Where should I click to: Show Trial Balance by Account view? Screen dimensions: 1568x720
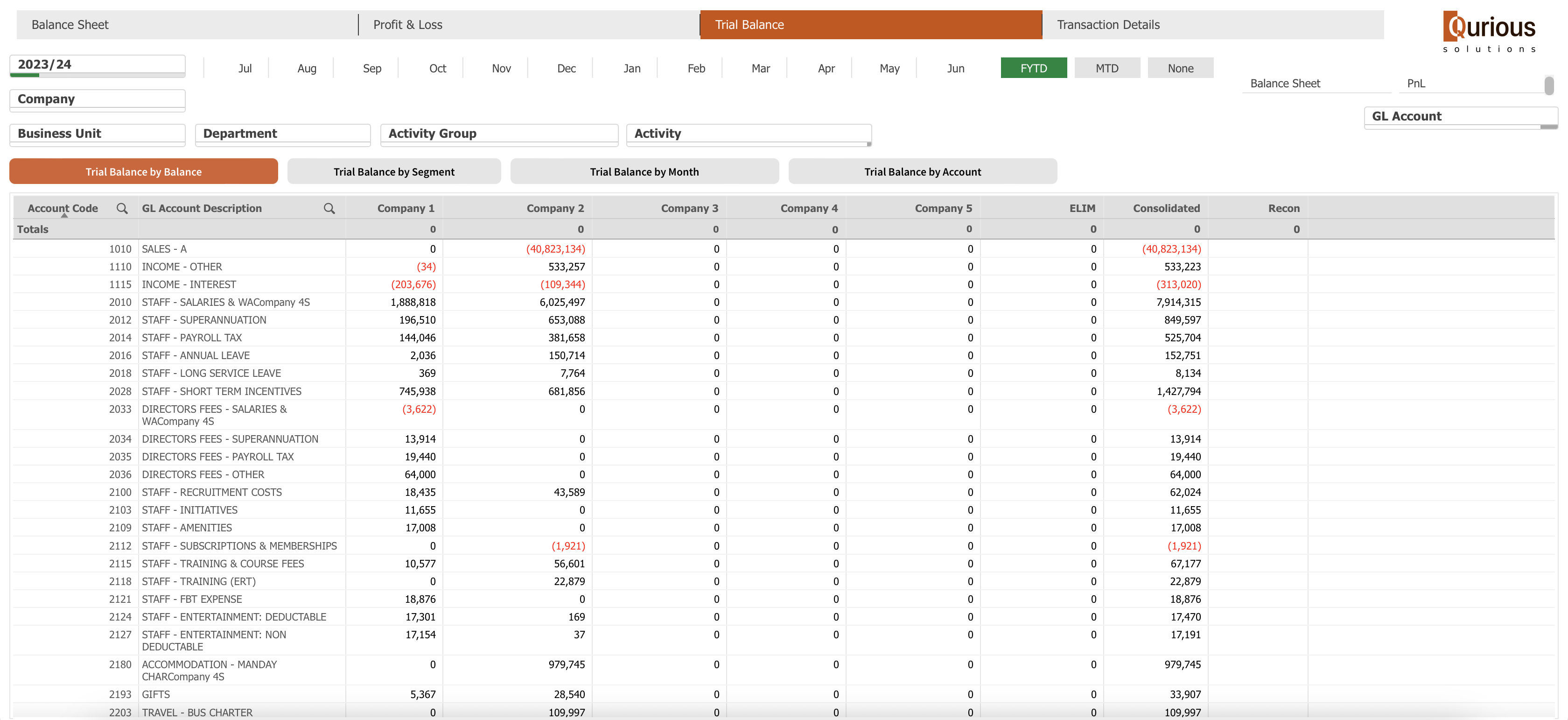point(923,172)
